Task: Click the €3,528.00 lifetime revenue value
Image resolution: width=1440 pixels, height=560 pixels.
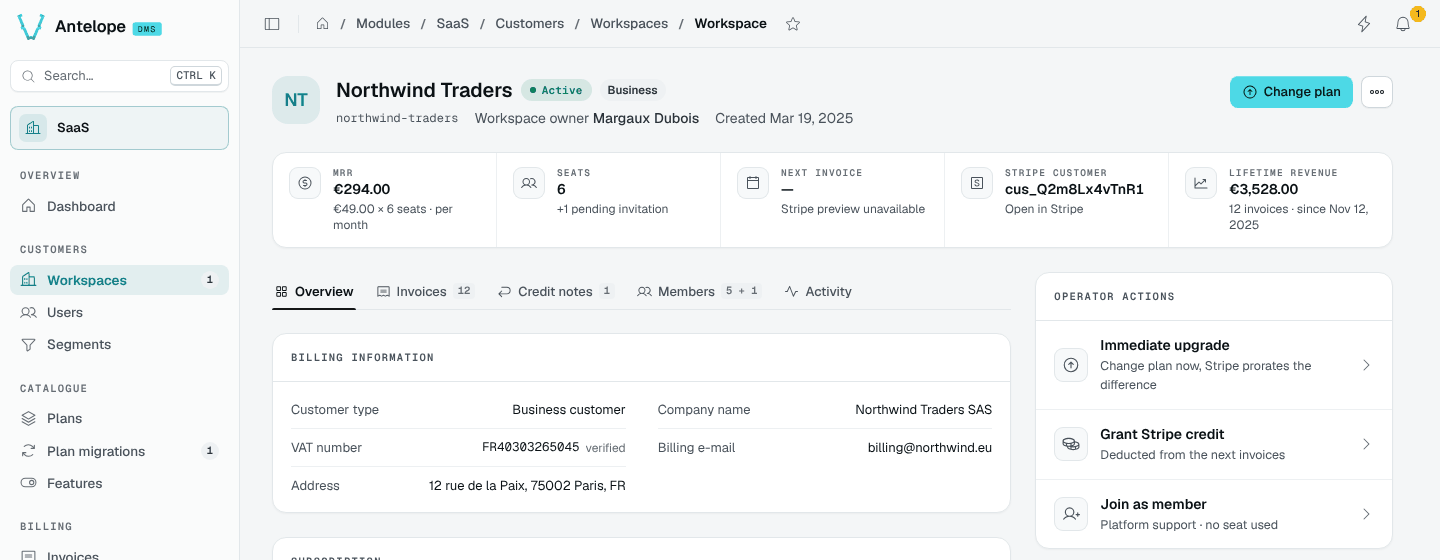Action: tap(1263, 189)
